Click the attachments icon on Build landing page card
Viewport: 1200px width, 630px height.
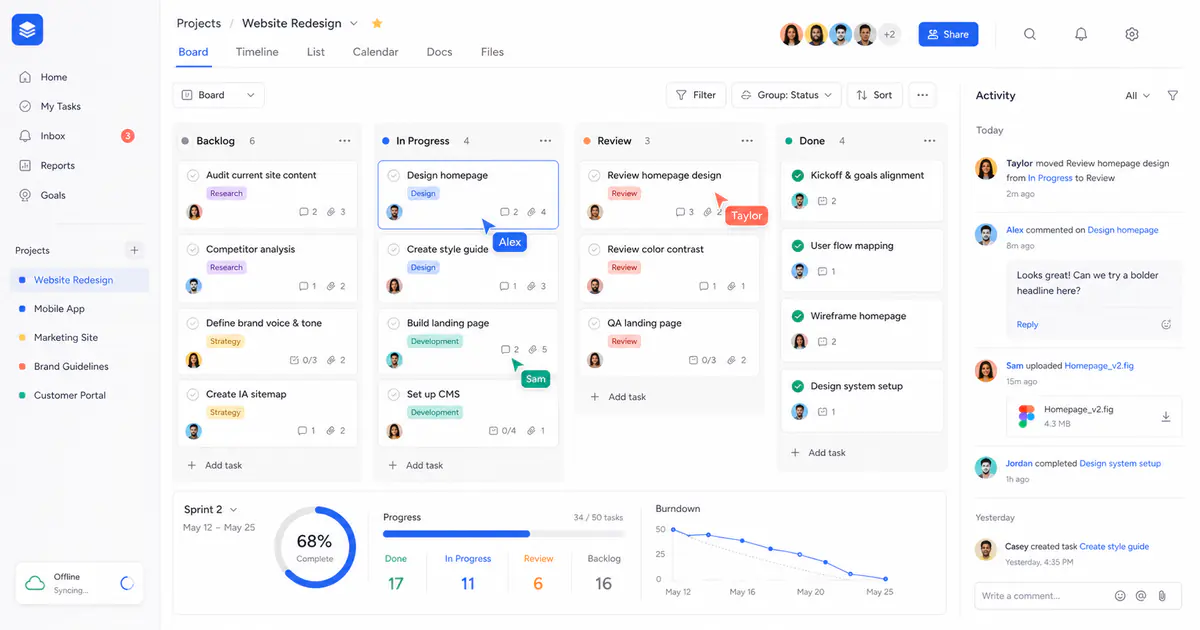pos(533,349)
